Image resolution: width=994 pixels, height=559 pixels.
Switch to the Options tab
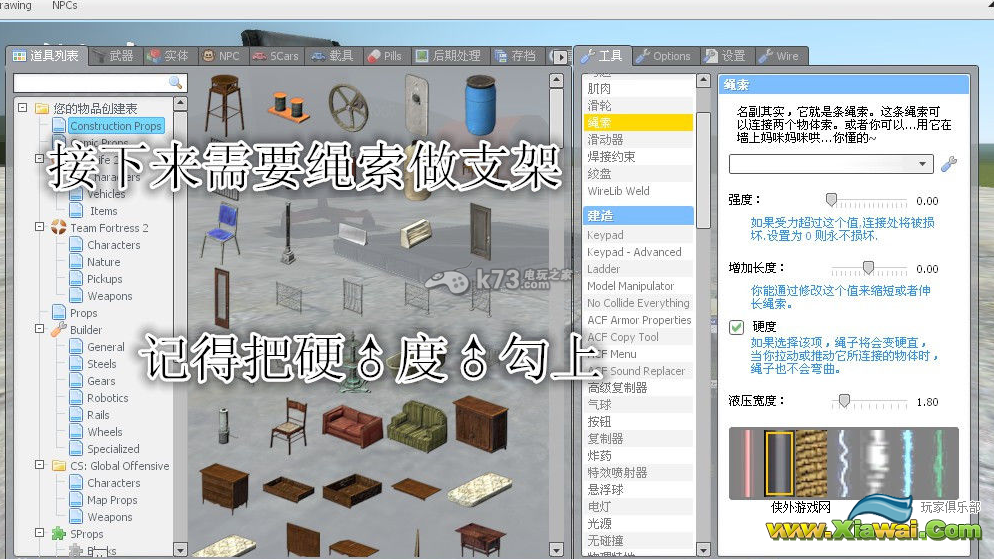click(664, 56)
